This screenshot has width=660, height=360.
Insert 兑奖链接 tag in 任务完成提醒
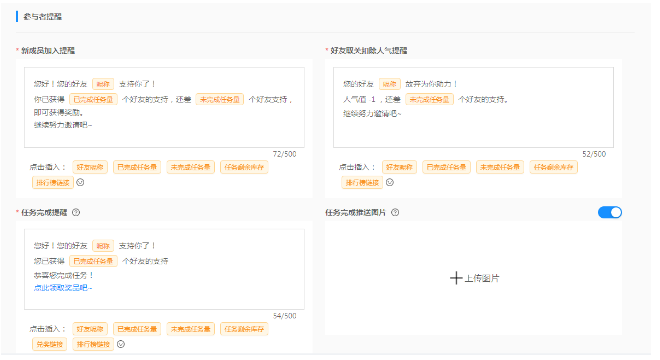tap(49, 344)
